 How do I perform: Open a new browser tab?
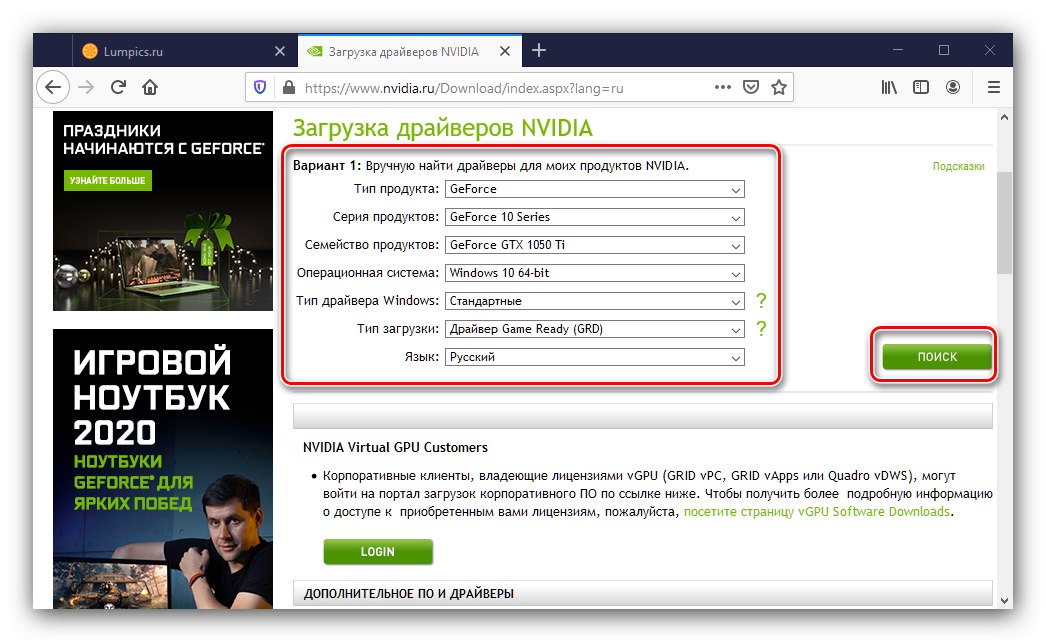(x=539, y=50)
